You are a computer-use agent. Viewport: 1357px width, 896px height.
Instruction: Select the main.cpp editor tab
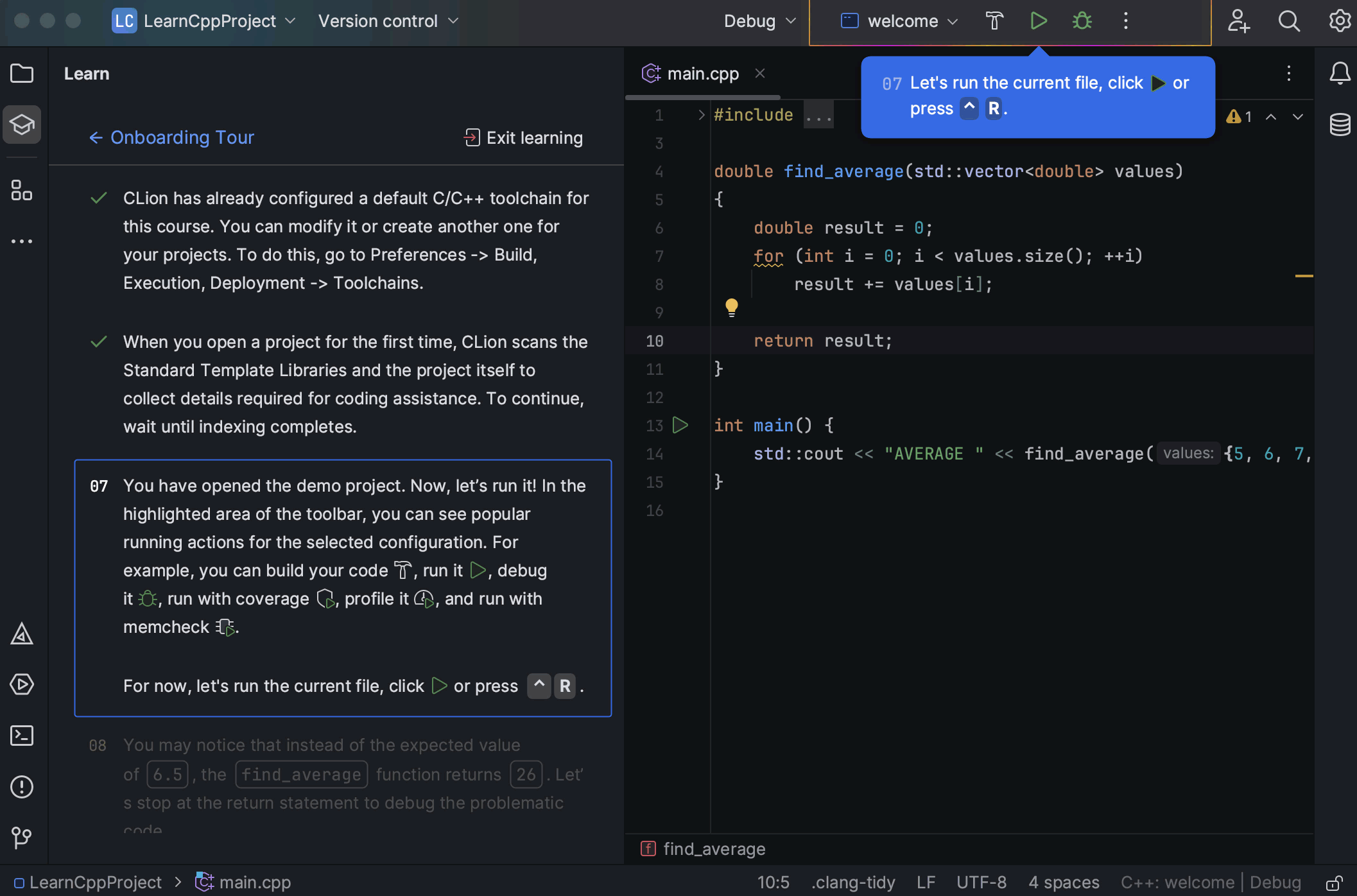[702, 74]
